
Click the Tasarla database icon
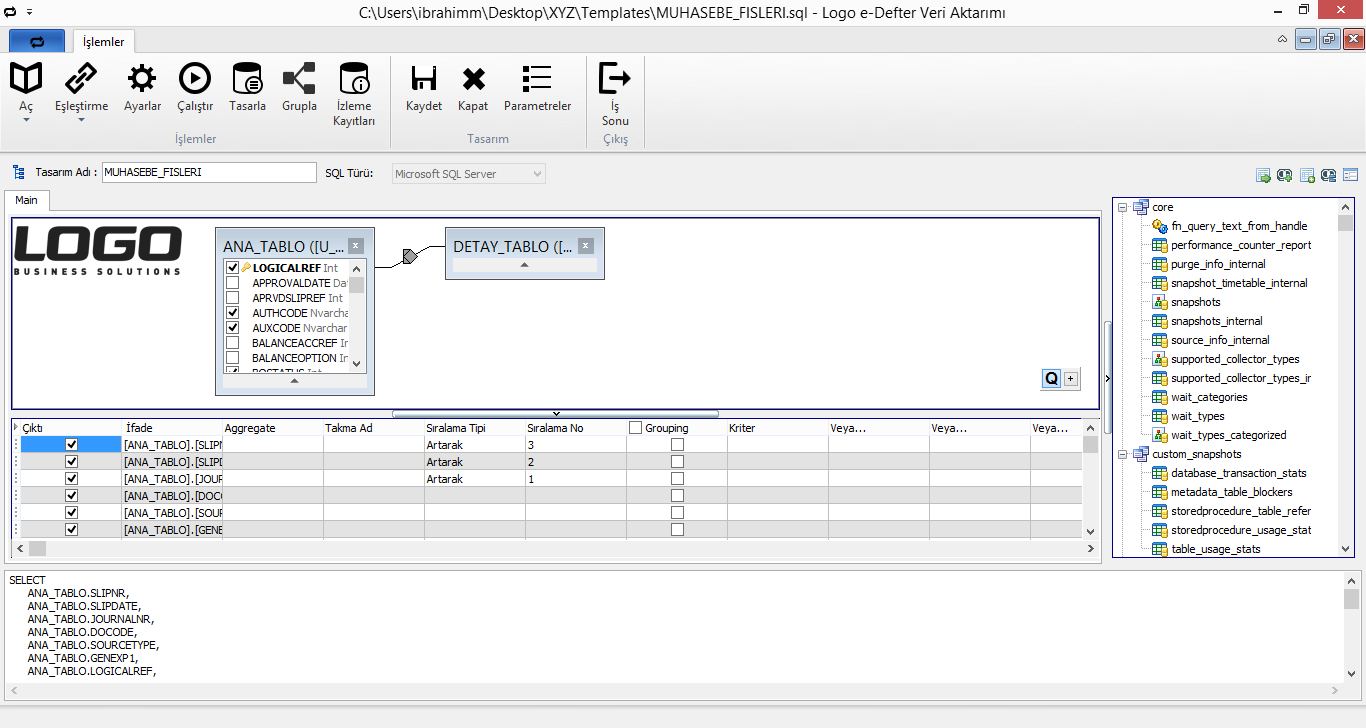pos(247,78)
